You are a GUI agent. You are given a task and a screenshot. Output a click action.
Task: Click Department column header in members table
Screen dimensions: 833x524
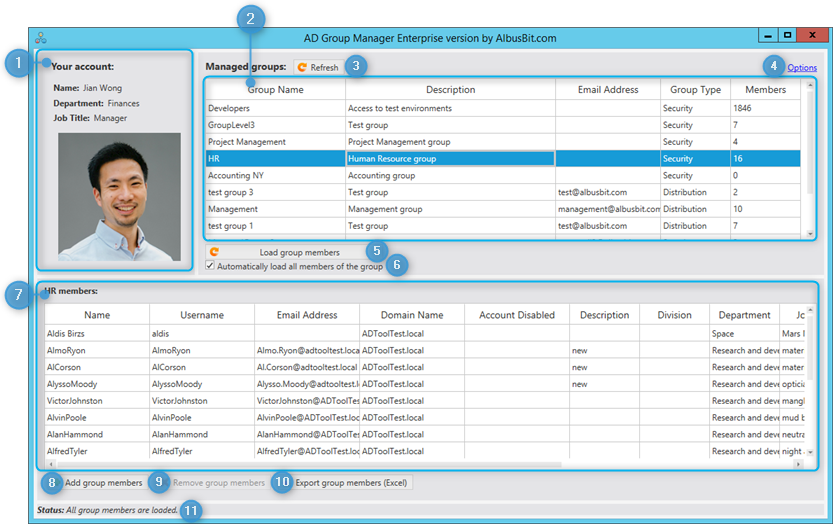[x=744, y=315]
